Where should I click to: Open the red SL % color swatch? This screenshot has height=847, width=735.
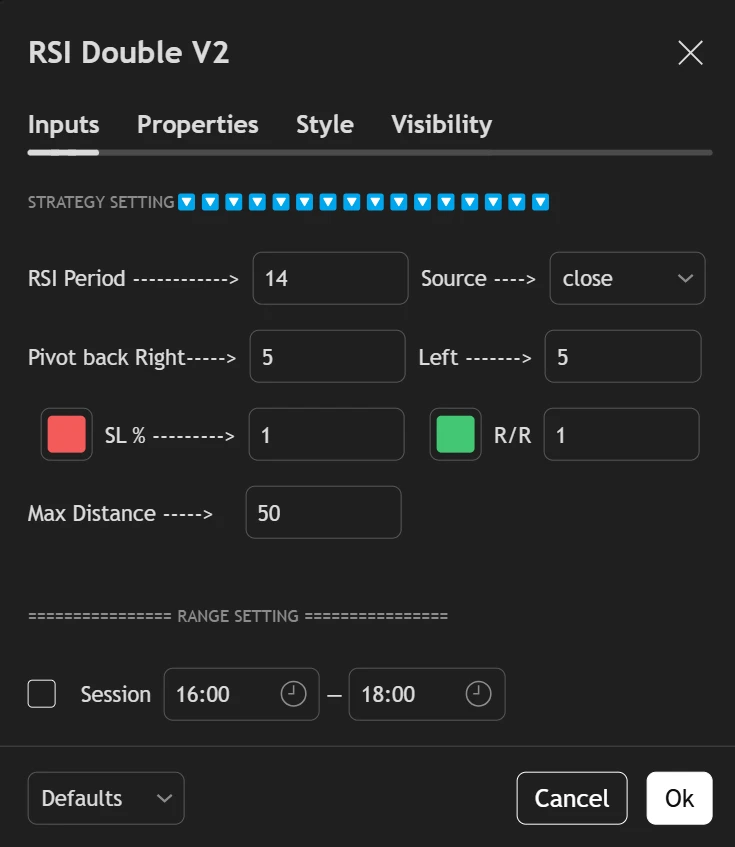67,434
